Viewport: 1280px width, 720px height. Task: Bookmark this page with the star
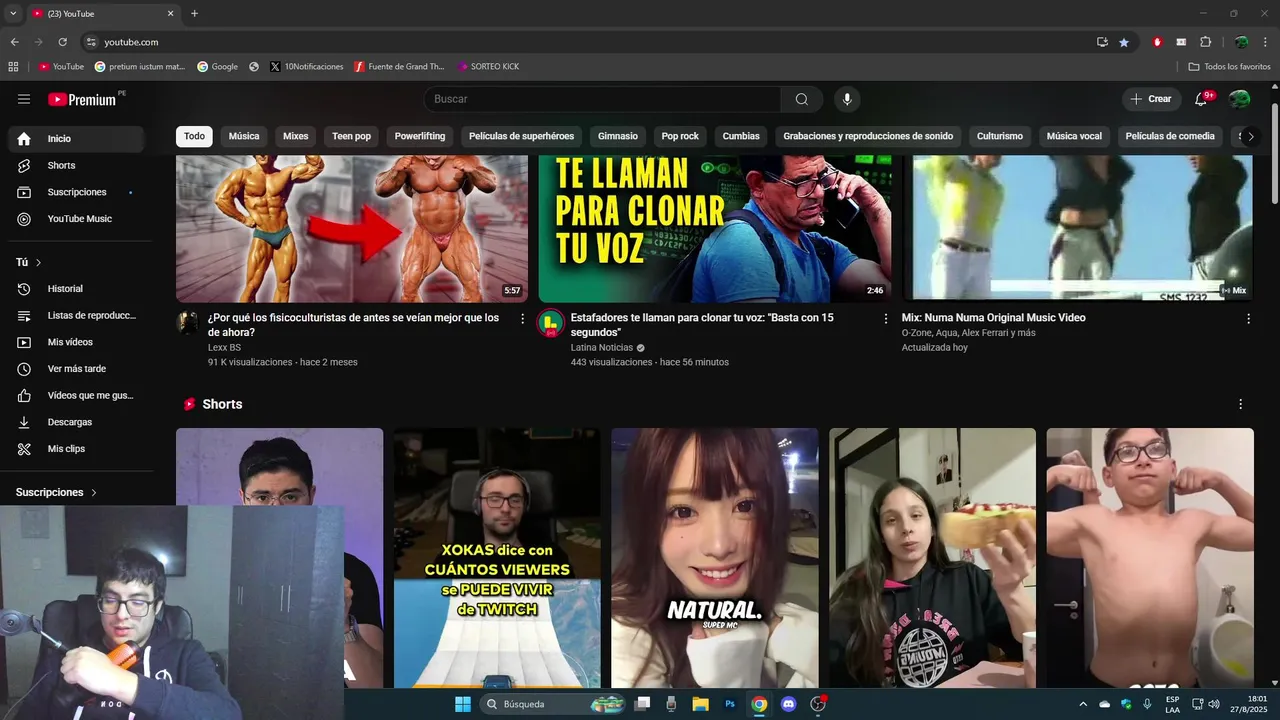click(1124, 42)
